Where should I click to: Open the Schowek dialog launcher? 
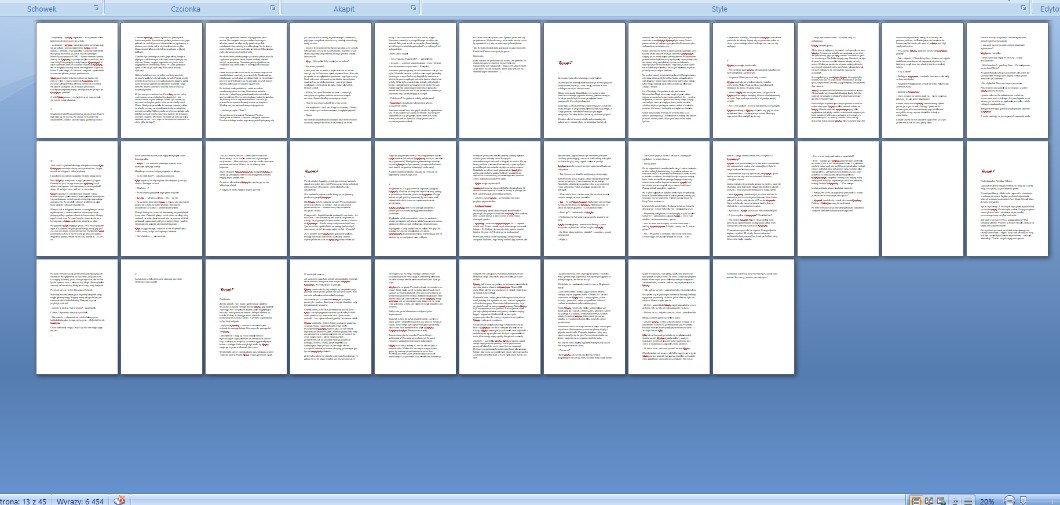tap(96, 7)
